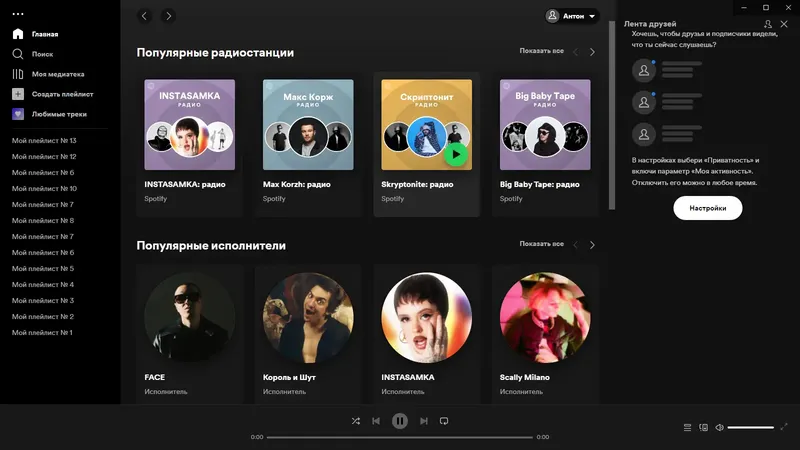The height and width of the screenshot is (450, 800).
Task: Open FACE artist profile picture
Action: pos(190,317)
